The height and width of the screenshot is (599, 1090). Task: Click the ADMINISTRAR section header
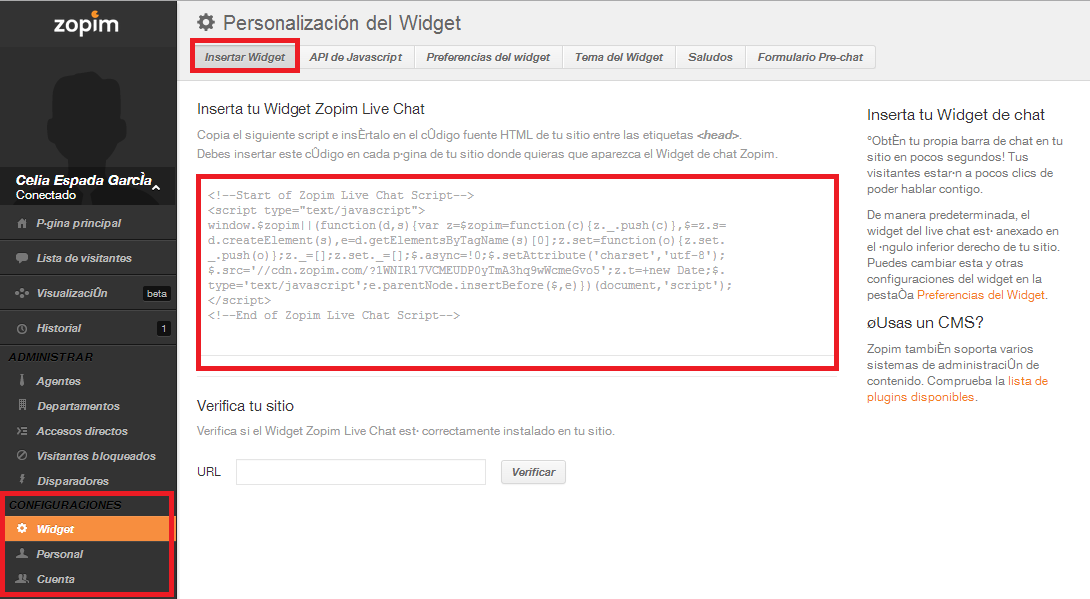coord(51,356)
